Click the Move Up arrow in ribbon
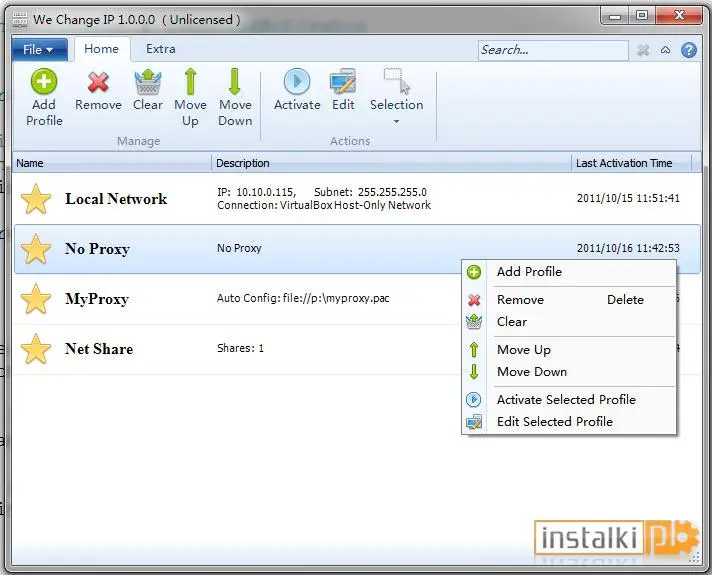This screenshot has width=712, height=575. tap(191, 82)
